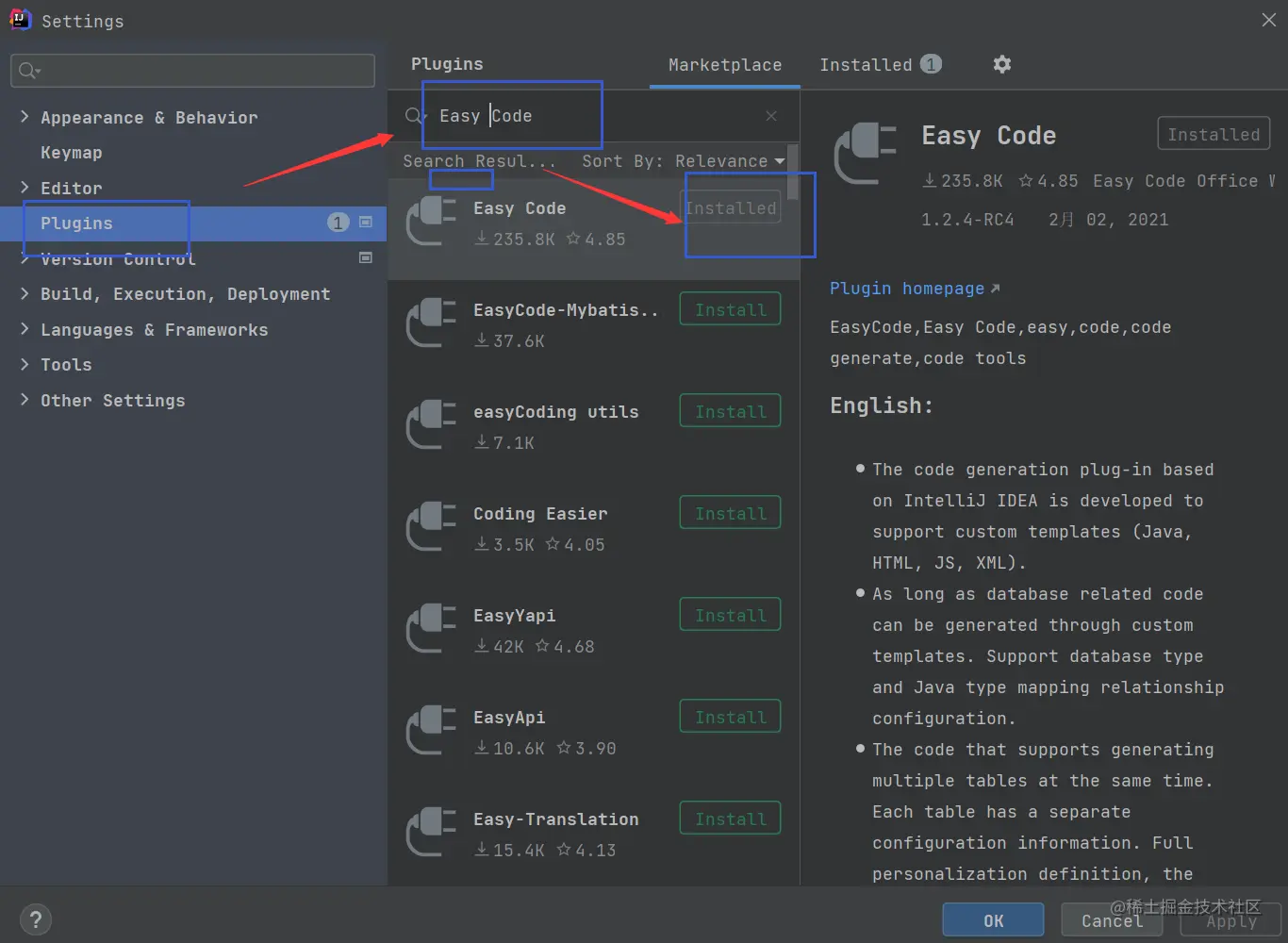Click the Easy-Translation plugin icon

coord(432,834)
